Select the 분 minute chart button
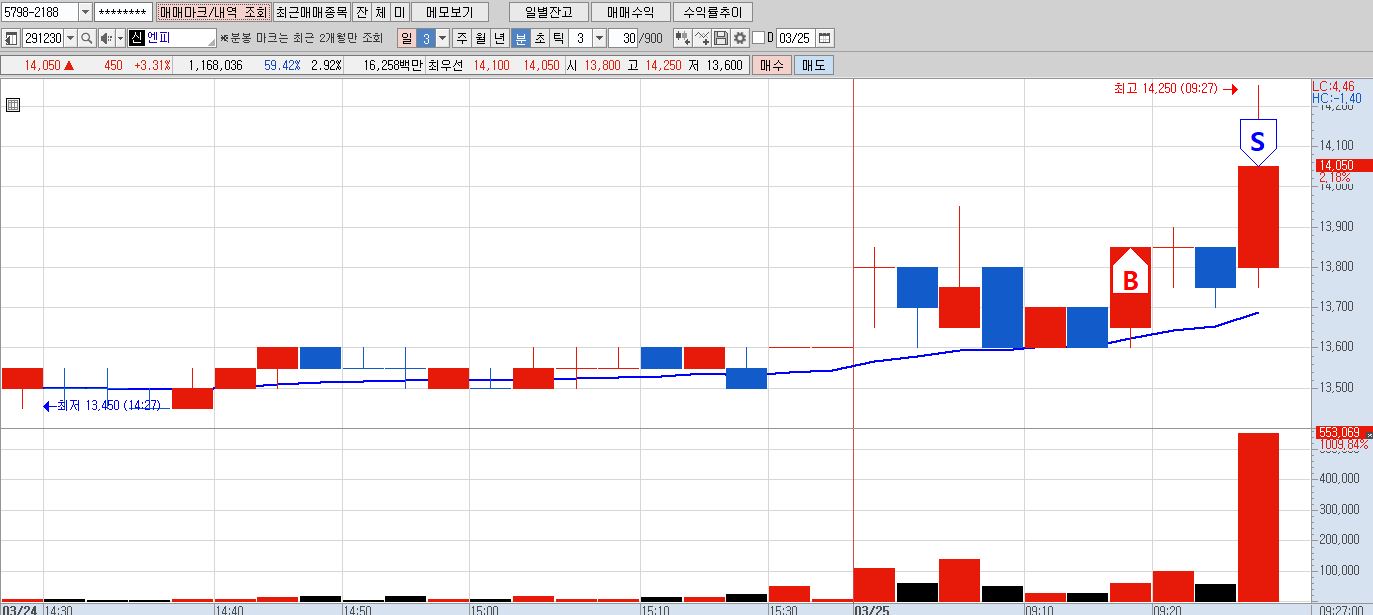 coord(520,38)
